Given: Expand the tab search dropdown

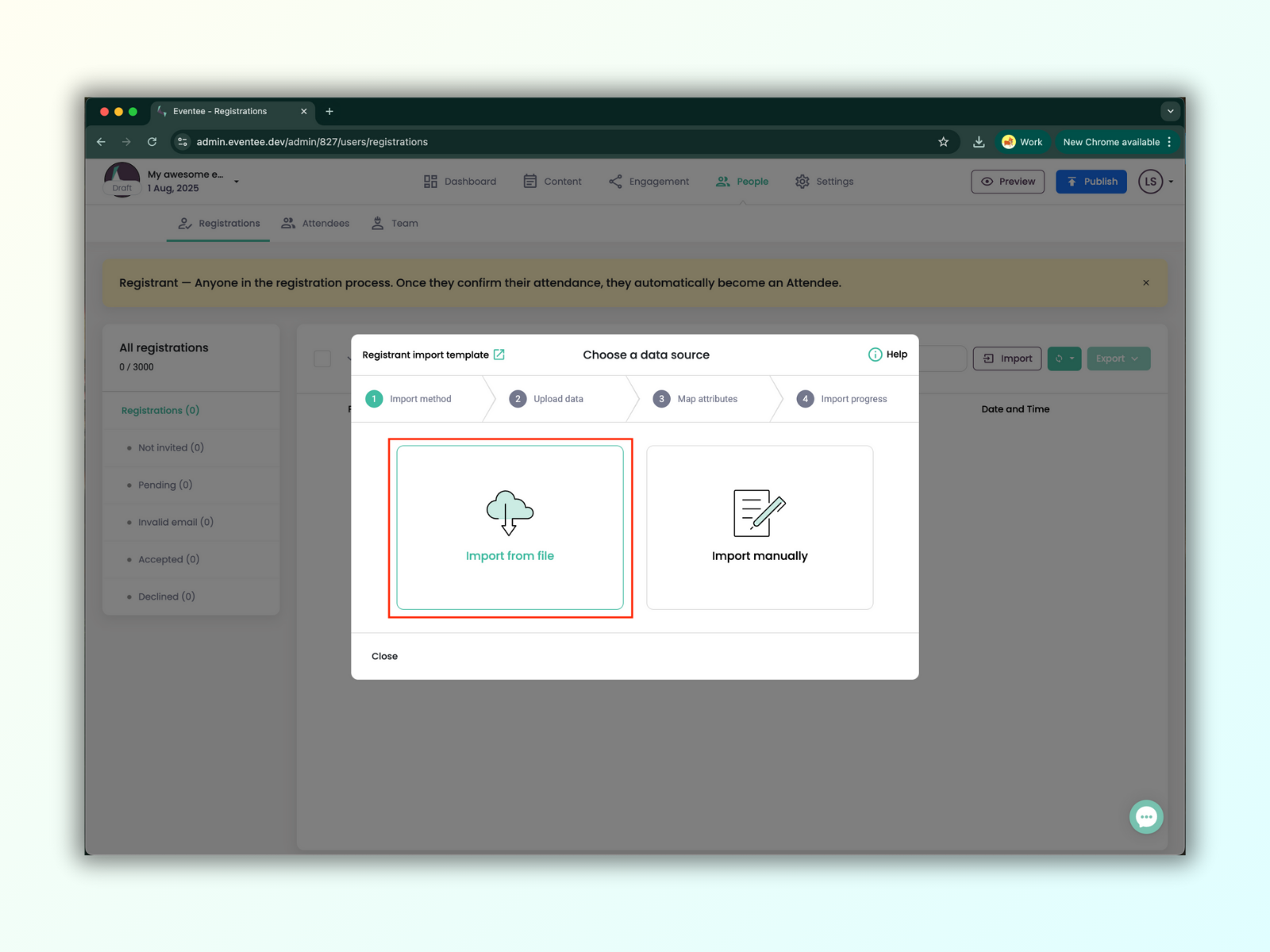Looking at the screenshot, I should [1171, 112].
